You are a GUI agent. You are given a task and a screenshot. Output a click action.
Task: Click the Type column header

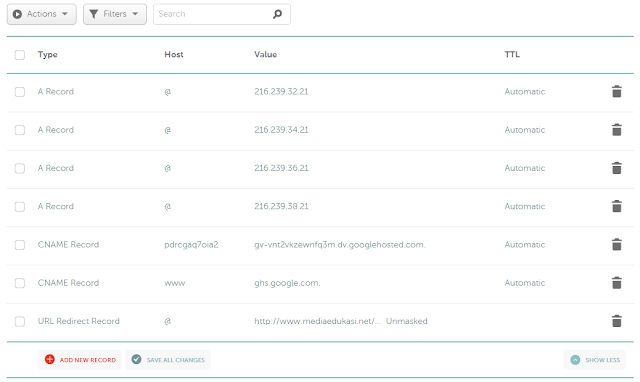pyautogui.click(x=47, y=54)
